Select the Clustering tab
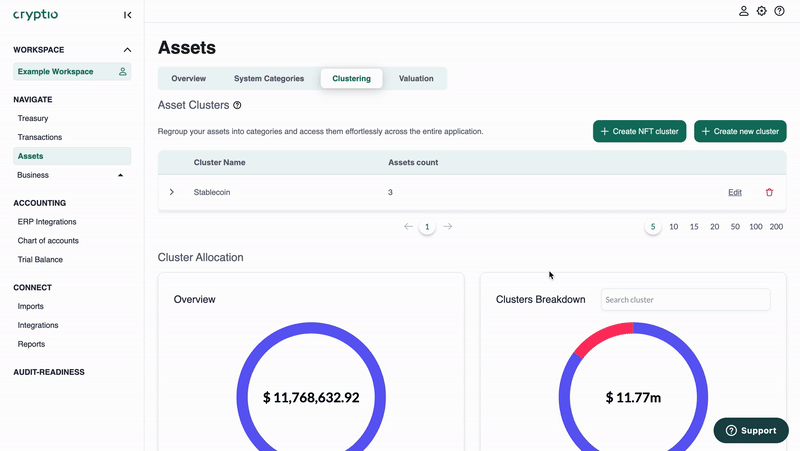800x451 pixels. pos(352,79)
